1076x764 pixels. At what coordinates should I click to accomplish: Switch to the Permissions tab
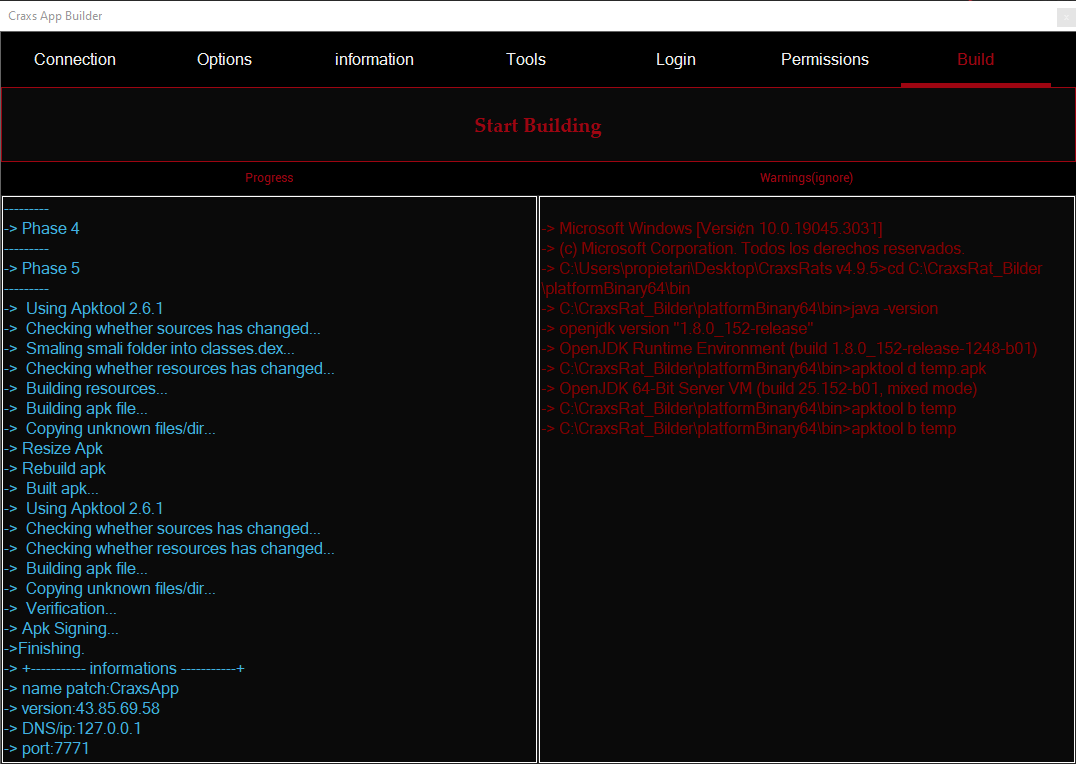[825, 60]
